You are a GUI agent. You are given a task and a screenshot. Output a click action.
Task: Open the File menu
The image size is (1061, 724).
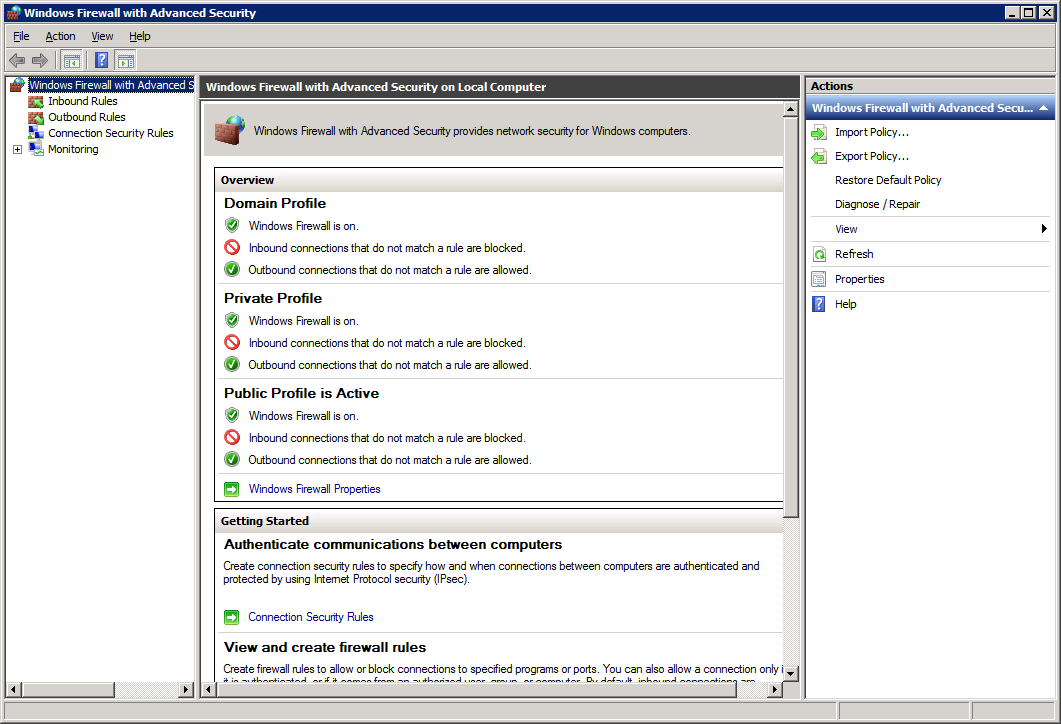coord(21,37)
